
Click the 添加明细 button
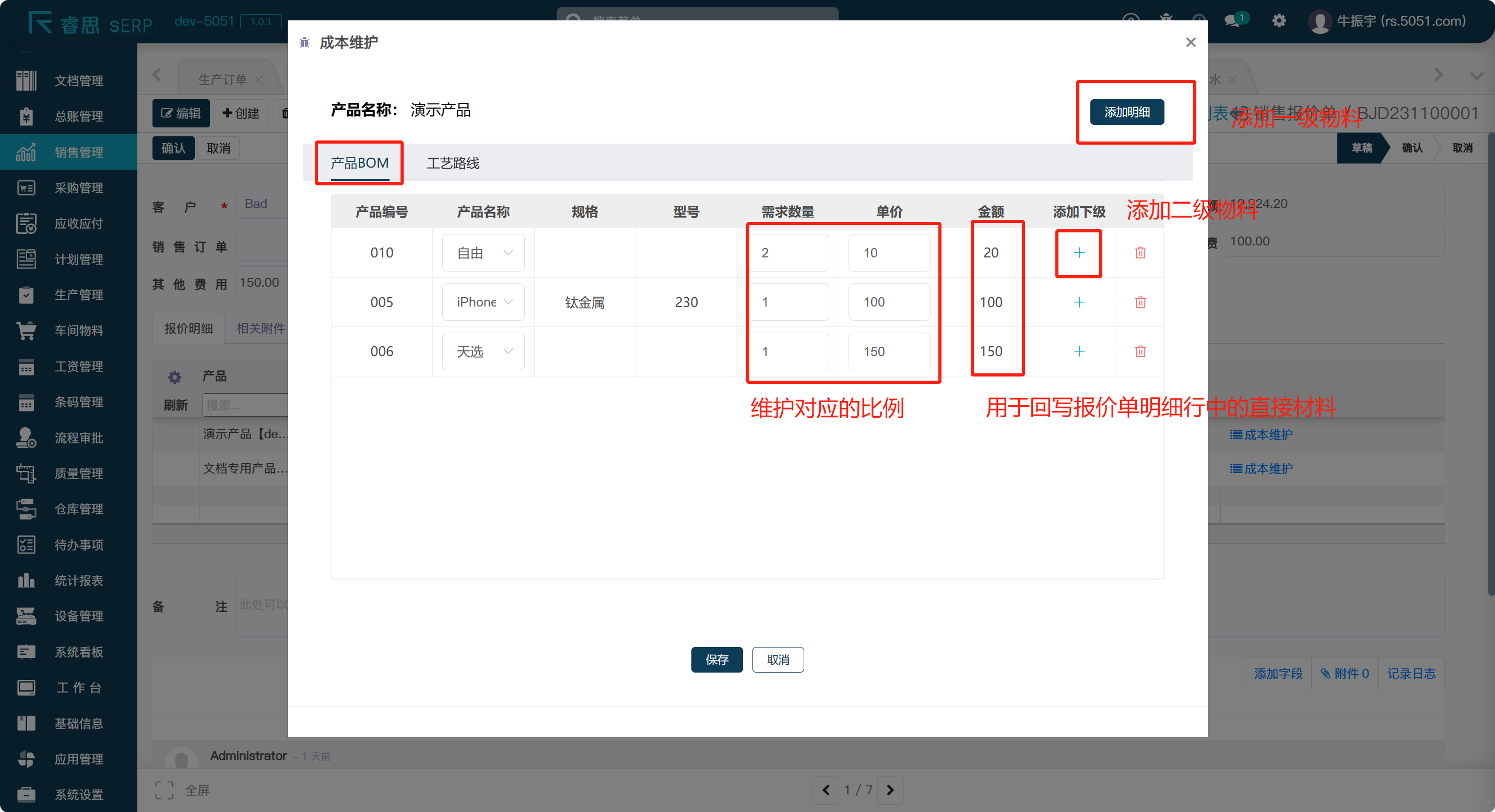pos(1126,112)
